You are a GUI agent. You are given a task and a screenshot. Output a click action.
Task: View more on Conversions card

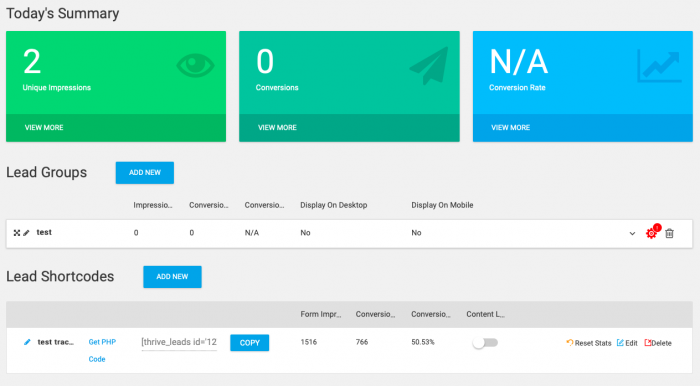277,128
